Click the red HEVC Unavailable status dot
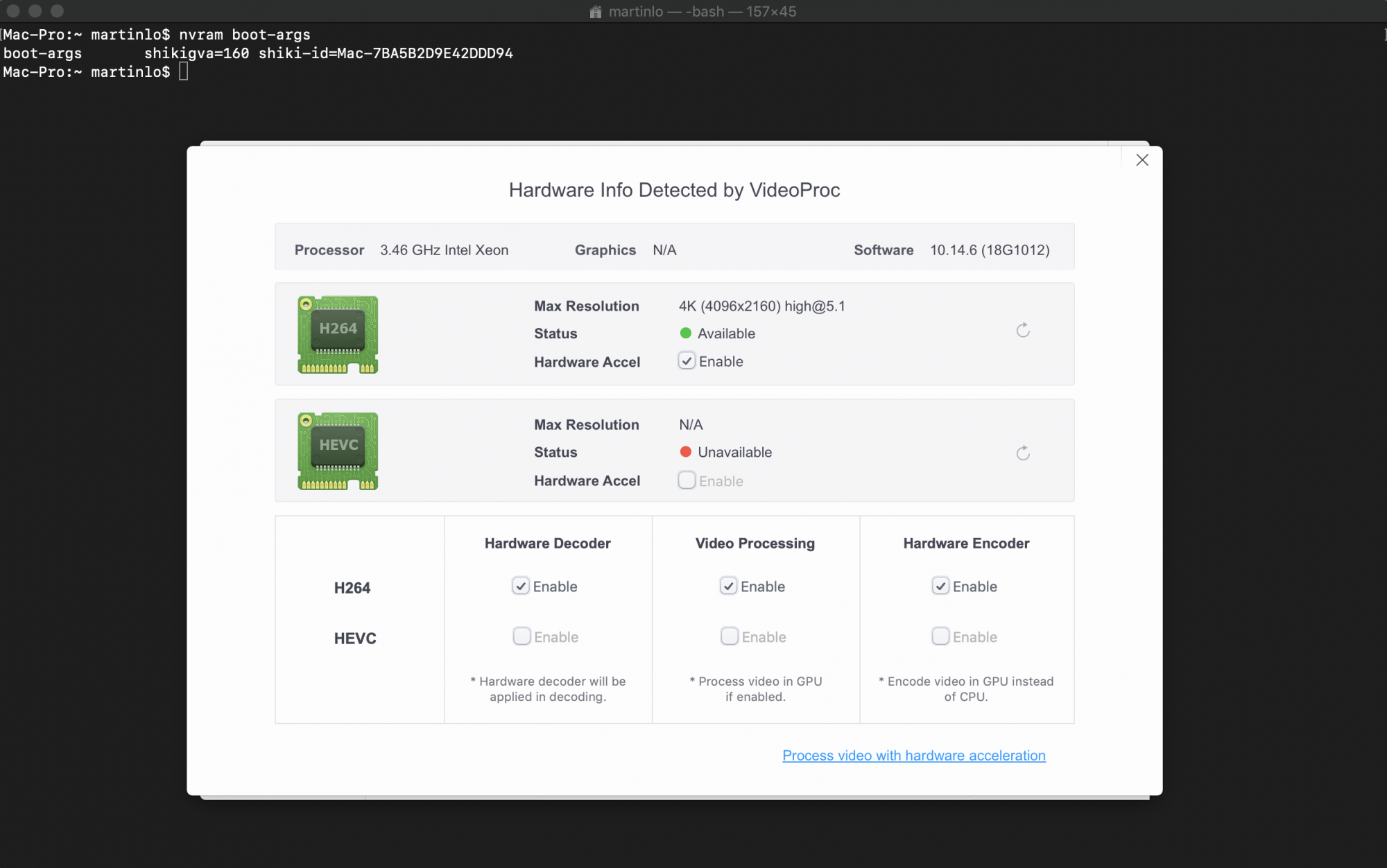 point(686,452)
